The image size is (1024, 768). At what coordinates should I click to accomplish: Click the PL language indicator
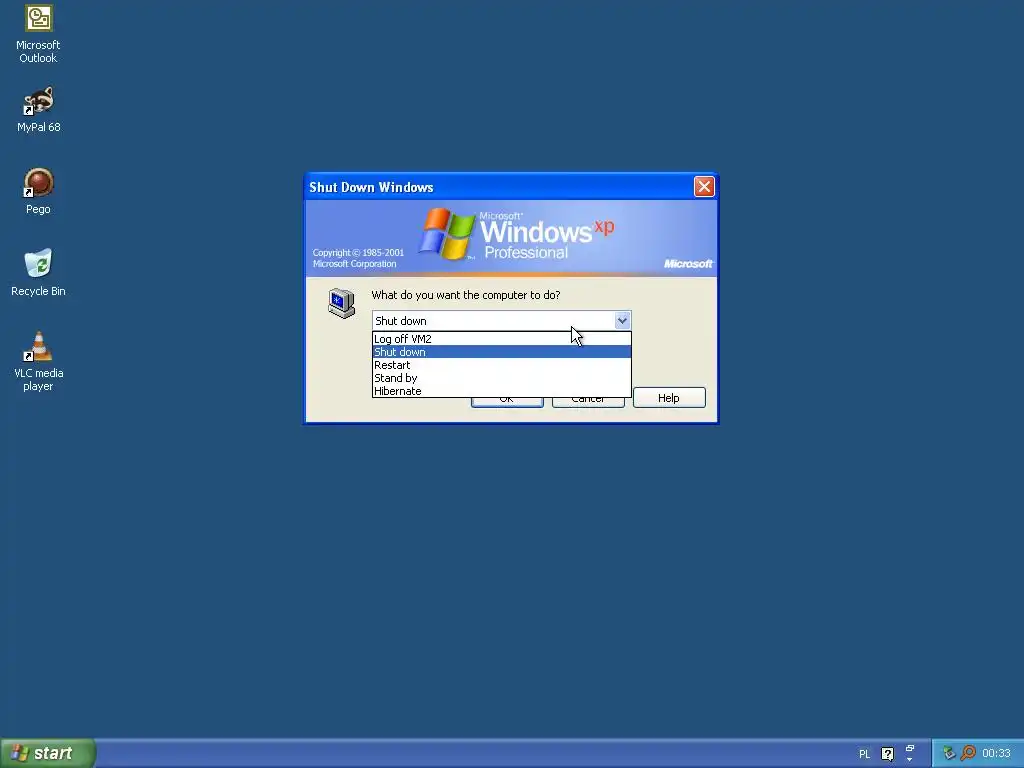tap(864, 754)
